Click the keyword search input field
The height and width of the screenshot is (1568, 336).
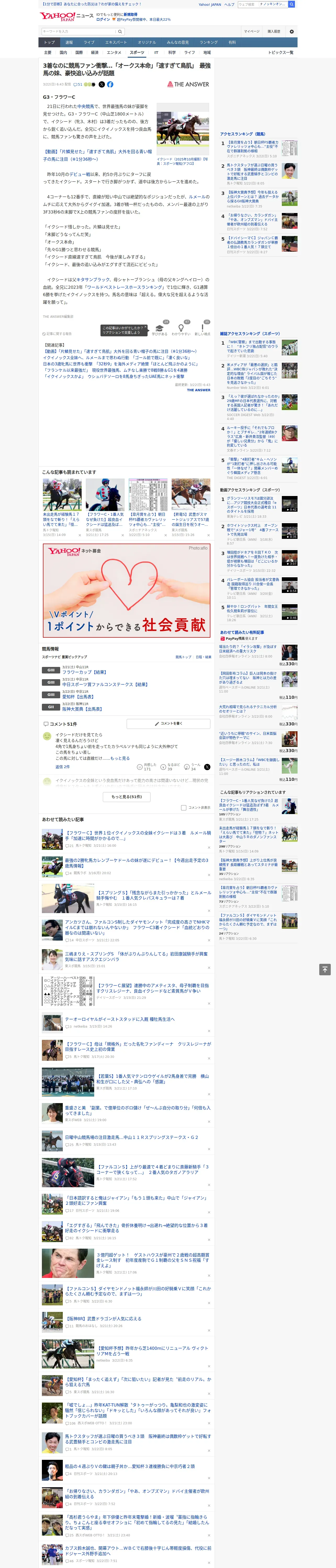coord(79,31)
